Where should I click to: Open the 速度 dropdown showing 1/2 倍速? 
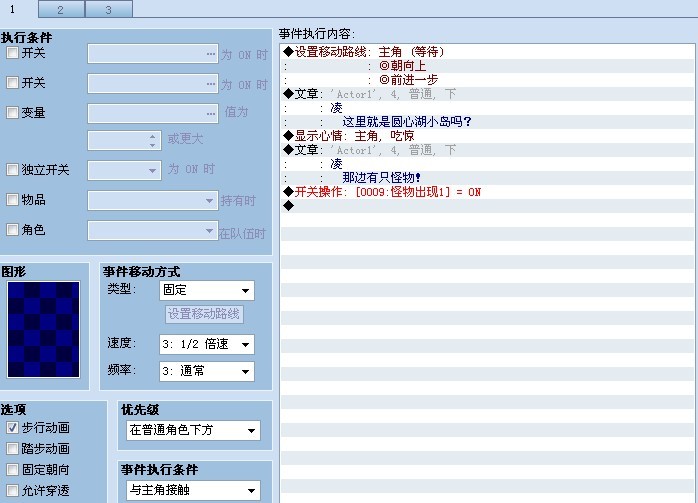tap(207, 345)
